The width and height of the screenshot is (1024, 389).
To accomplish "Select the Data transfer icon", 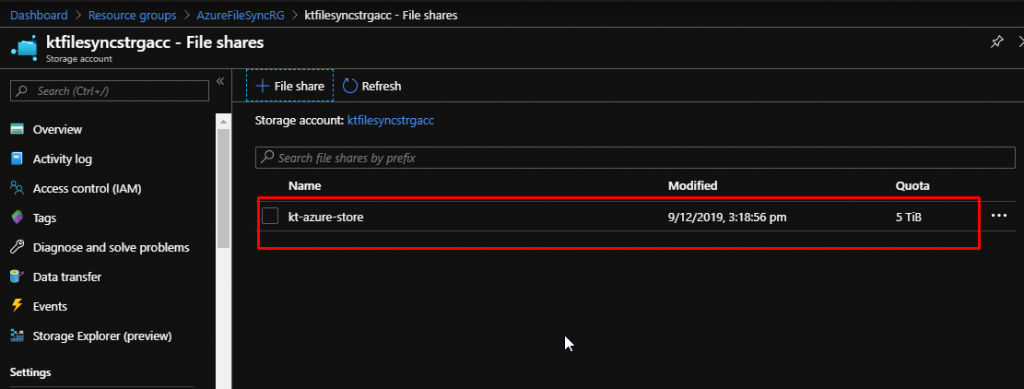I will click(x=17, y=277).
